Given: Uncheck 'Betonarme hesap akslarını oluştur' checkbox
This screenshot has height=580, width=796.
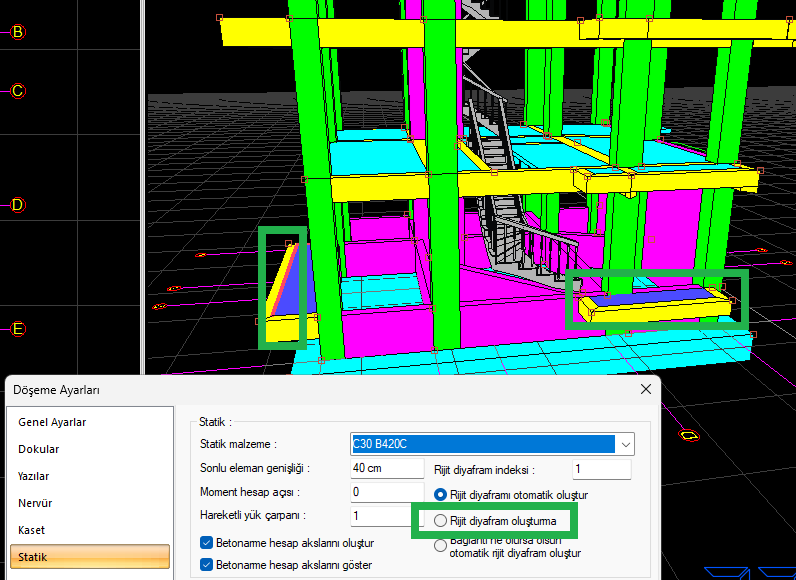Looking at the screenshot, I should tap(206, 543).
